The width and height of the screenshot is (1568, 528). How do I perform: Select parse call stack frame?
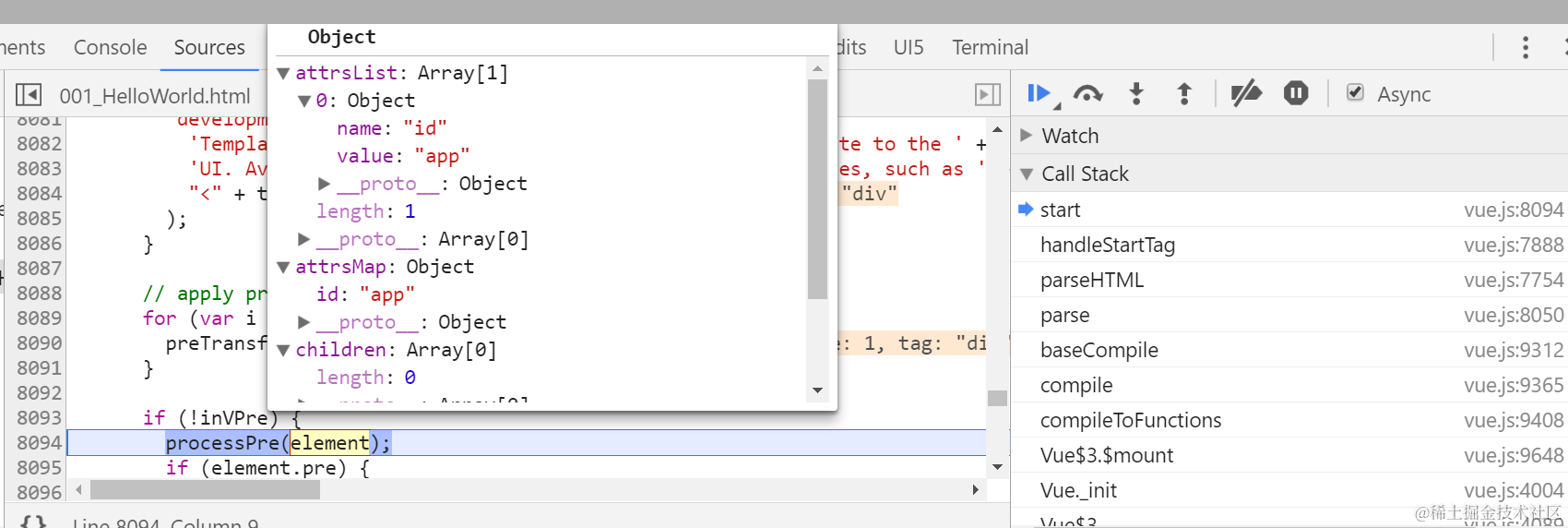click(x=1289, y=315)
